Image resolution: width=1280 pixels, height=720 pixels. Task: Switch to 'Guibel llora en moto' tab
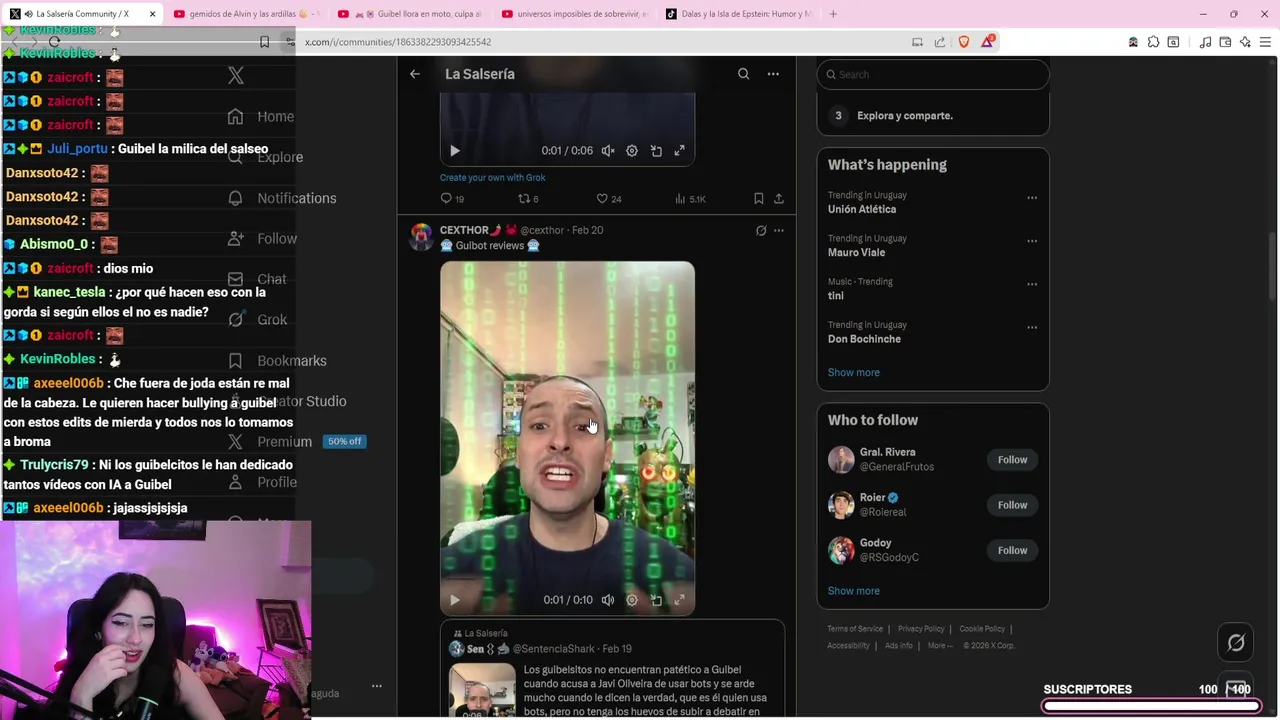(410, 14)
